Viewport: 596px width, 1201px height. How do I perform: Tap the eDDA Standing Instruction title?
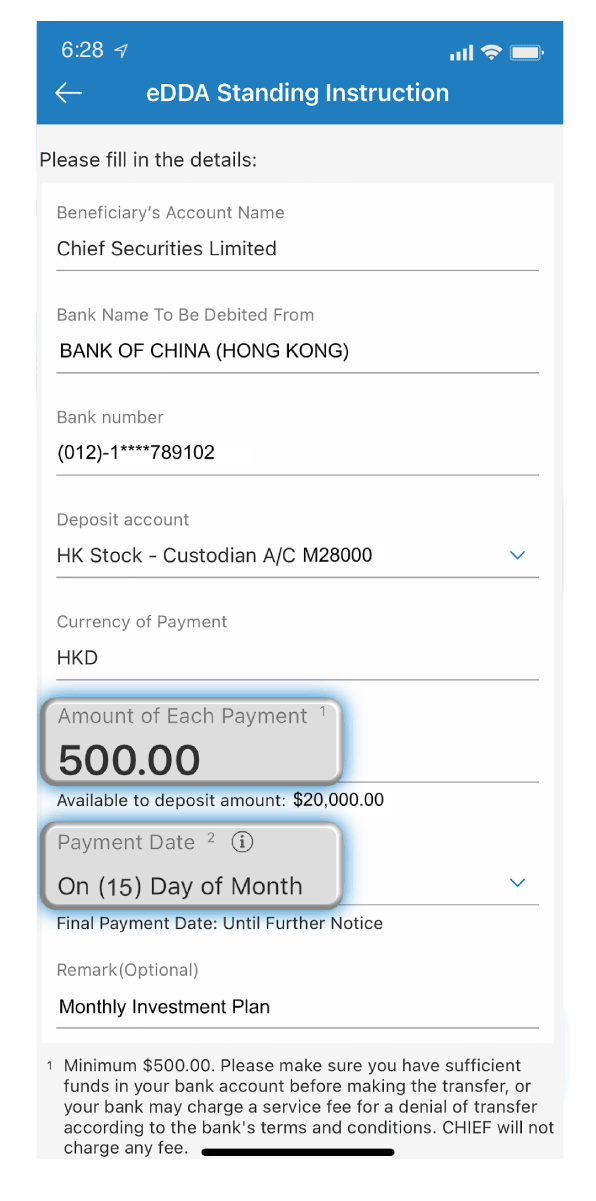point(297,93)
